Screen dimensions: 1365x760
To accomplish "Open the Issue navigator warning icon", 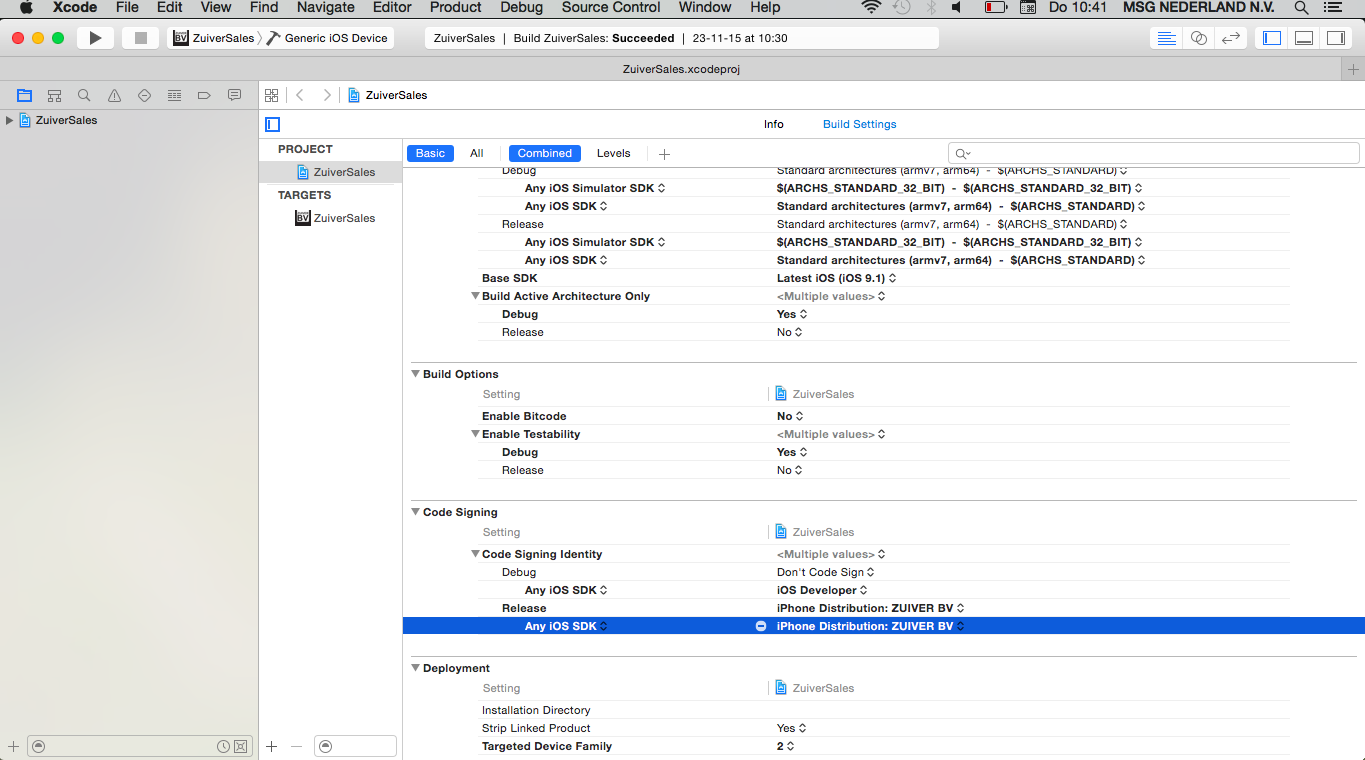I will pyautogui.click(x=115, y=95).
